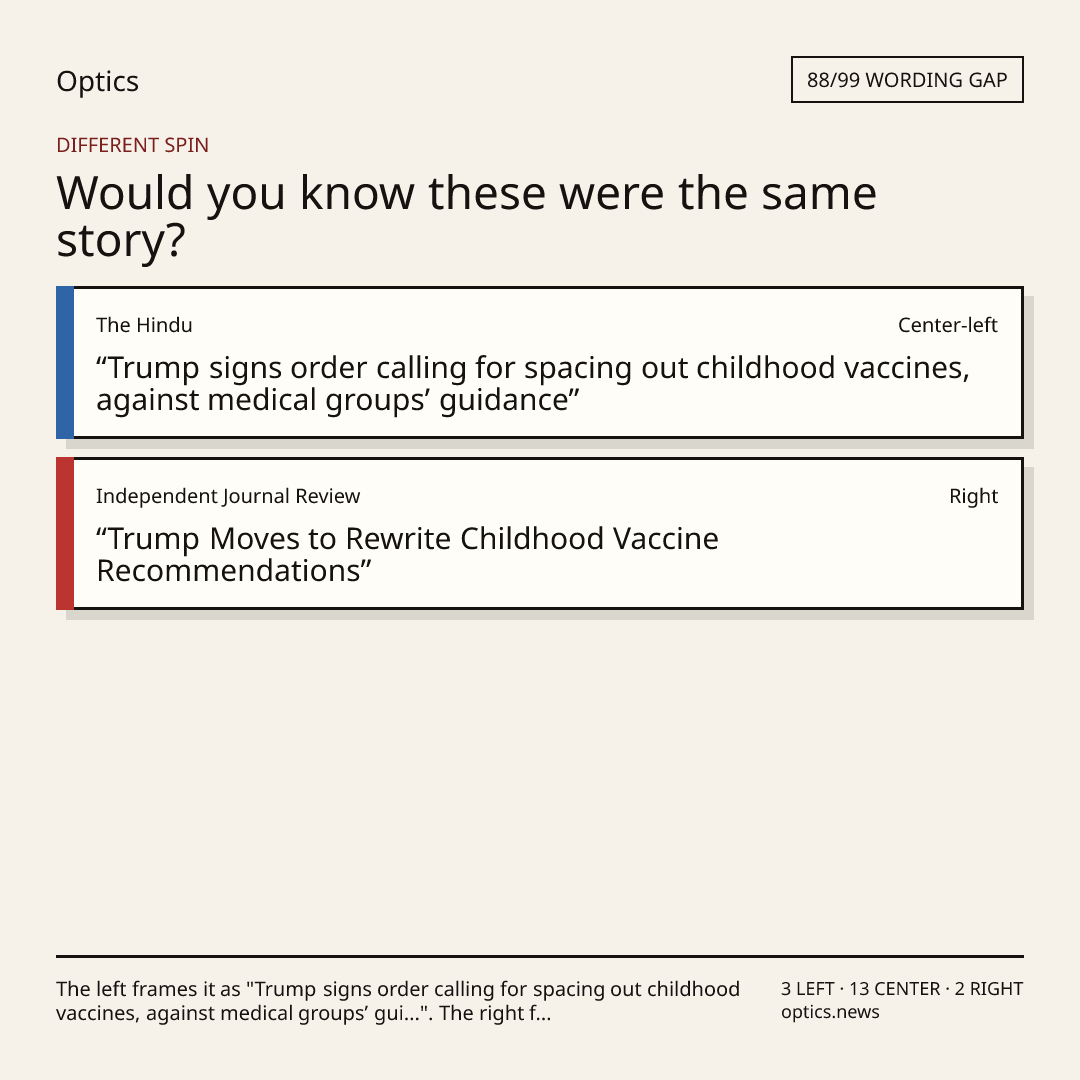1080x1080 pixels.
Task: Select the DIFFERENT SPIN label
Action: coord(132,145)
